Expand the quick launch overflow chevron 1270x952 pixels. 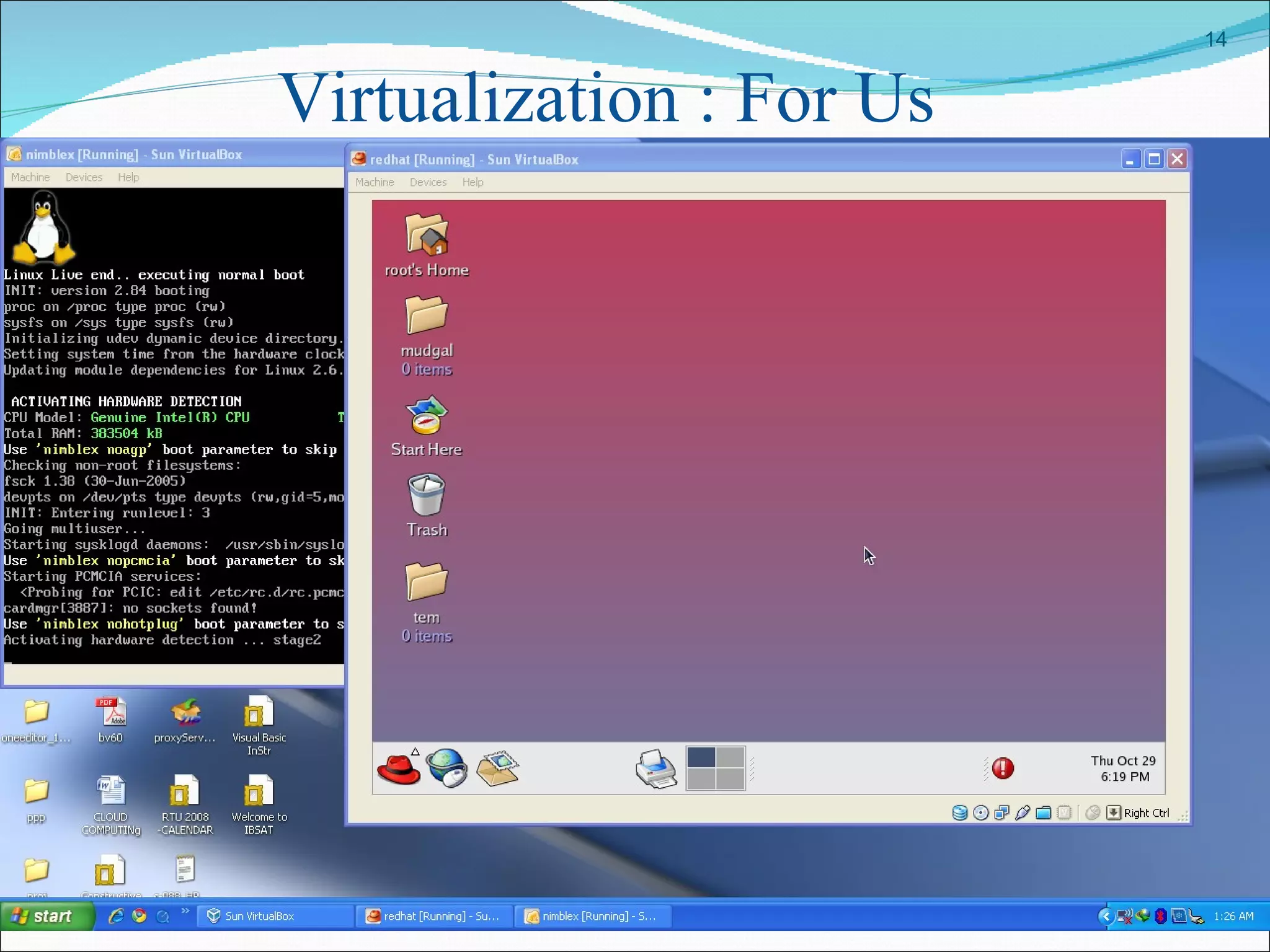point(185,911)
